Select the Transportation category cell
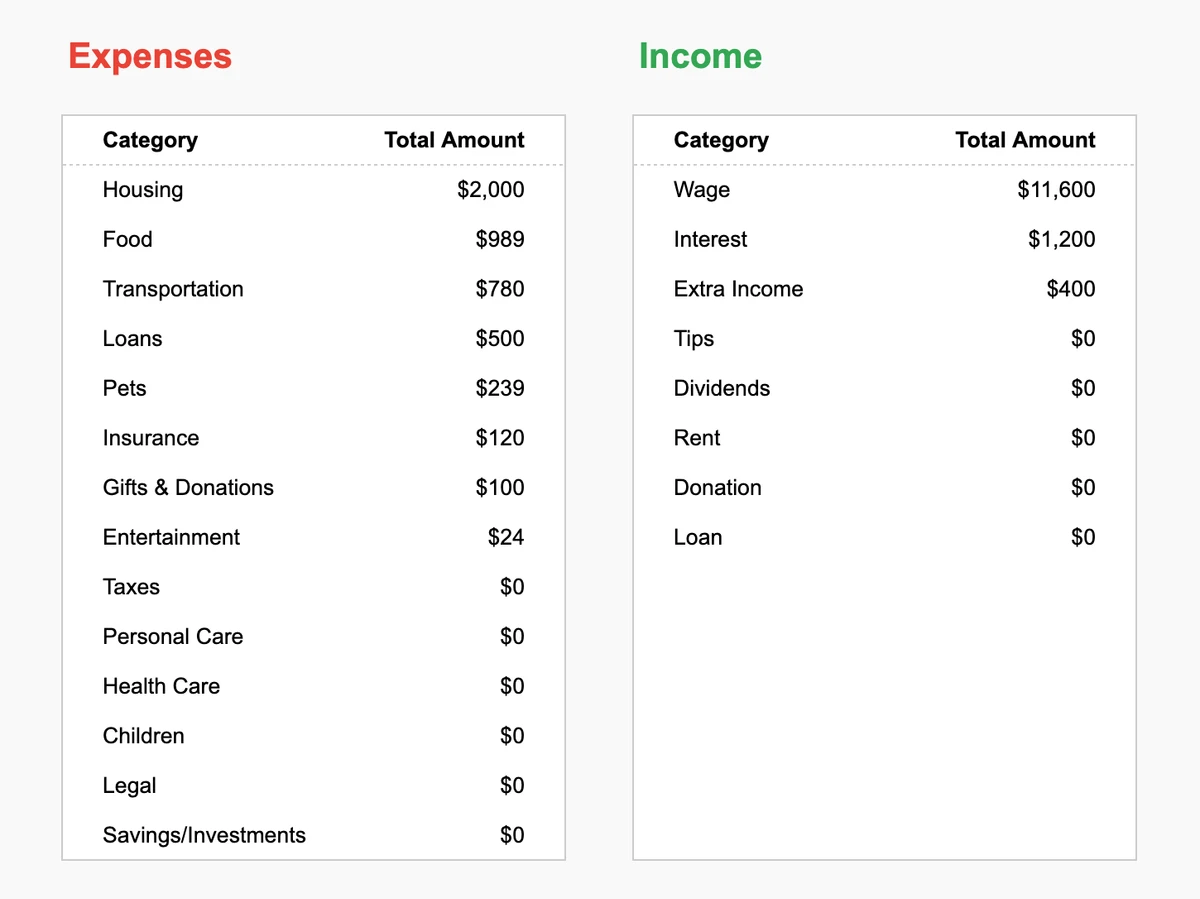 point(173,289)
